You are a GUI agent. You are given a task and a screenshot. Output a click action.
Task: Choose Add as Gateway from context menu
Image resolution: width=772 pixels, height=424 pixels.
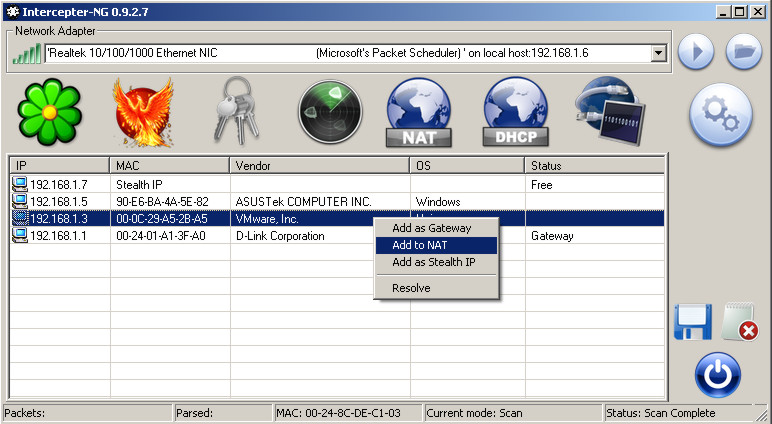pyautogui.click(x=431, y=228)
